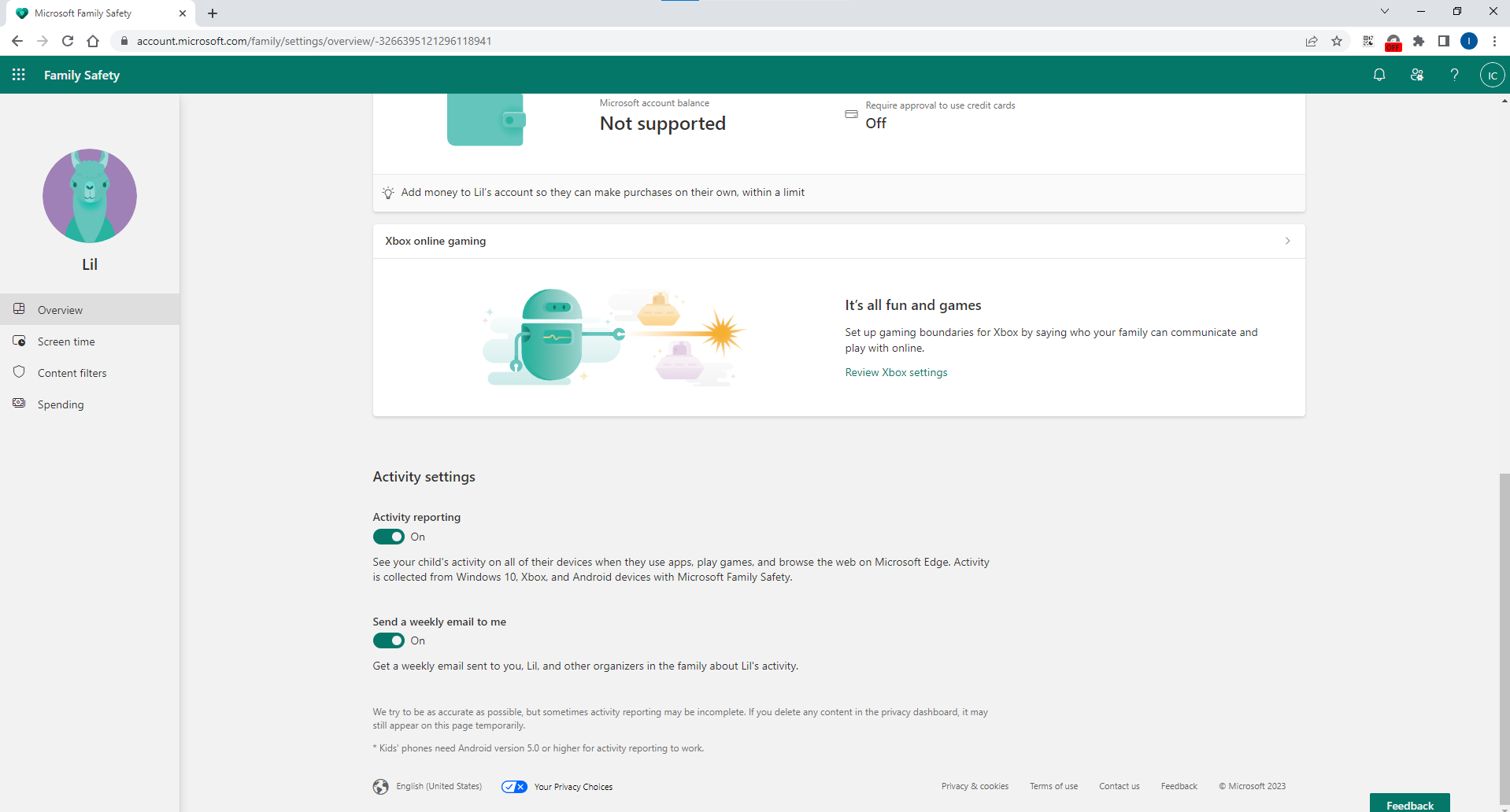Turn off Send a weekly email toggle
Viewport: 1510px width, 812px height.
389,640
